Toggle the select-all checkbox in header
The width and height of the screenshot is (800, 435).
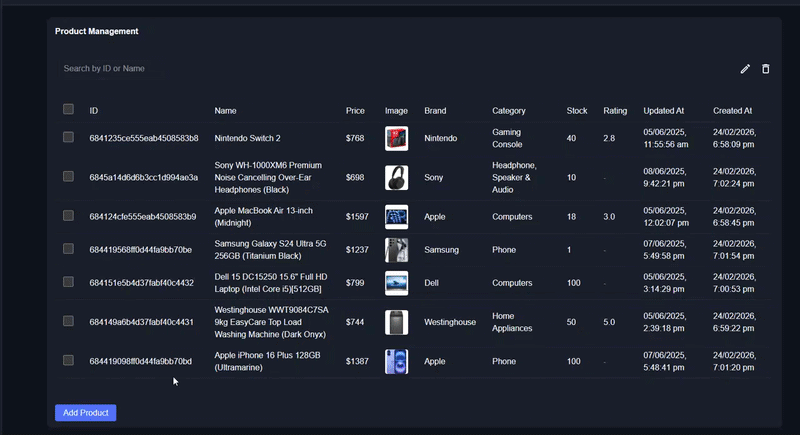(68, 109)
